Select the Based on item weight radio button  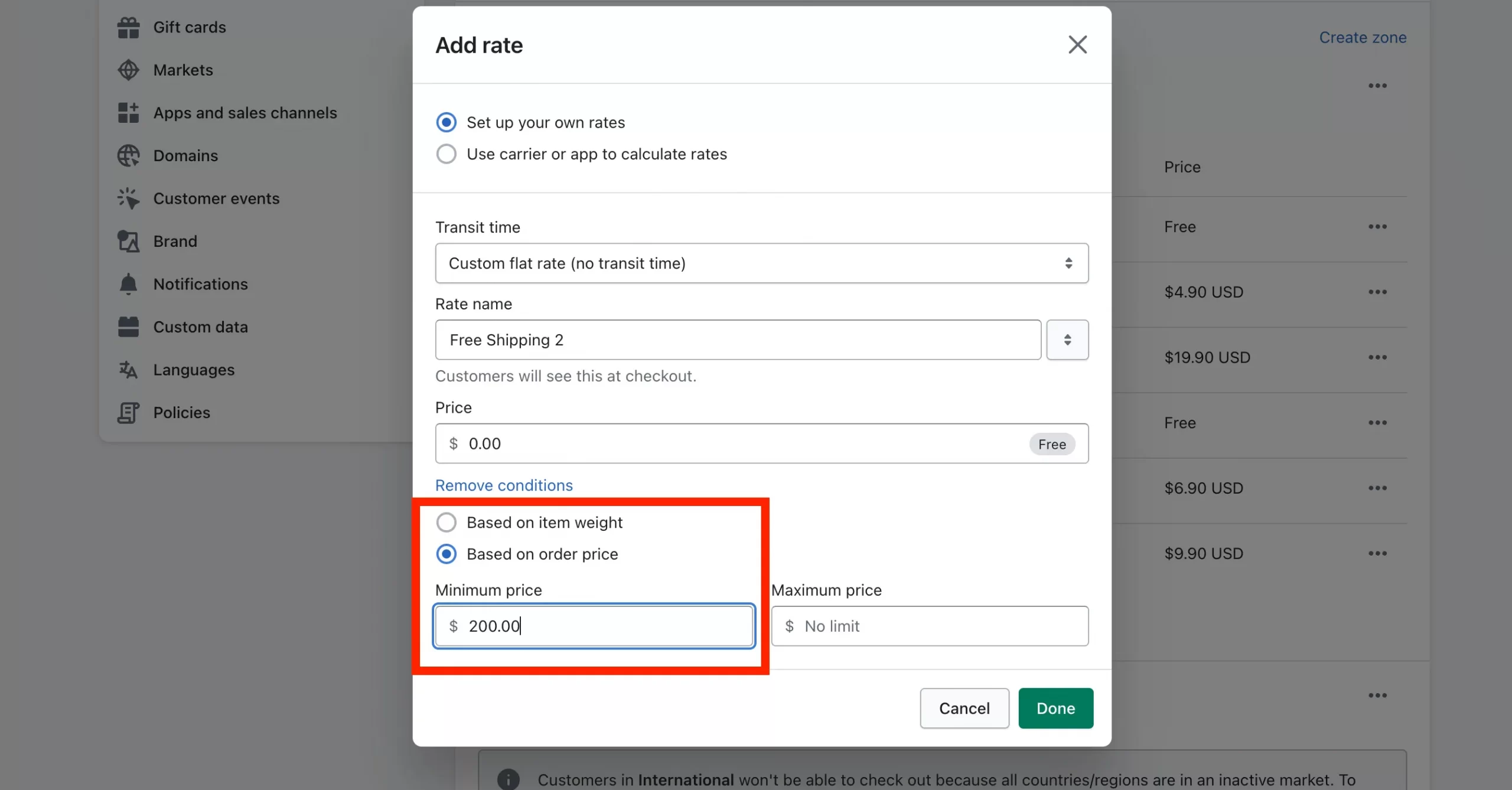(445, 522)
